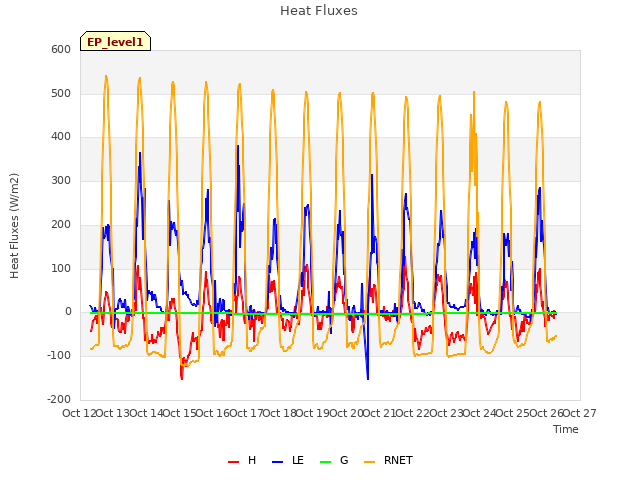Toggle the G series legend entry

click(x=334, y=460)
